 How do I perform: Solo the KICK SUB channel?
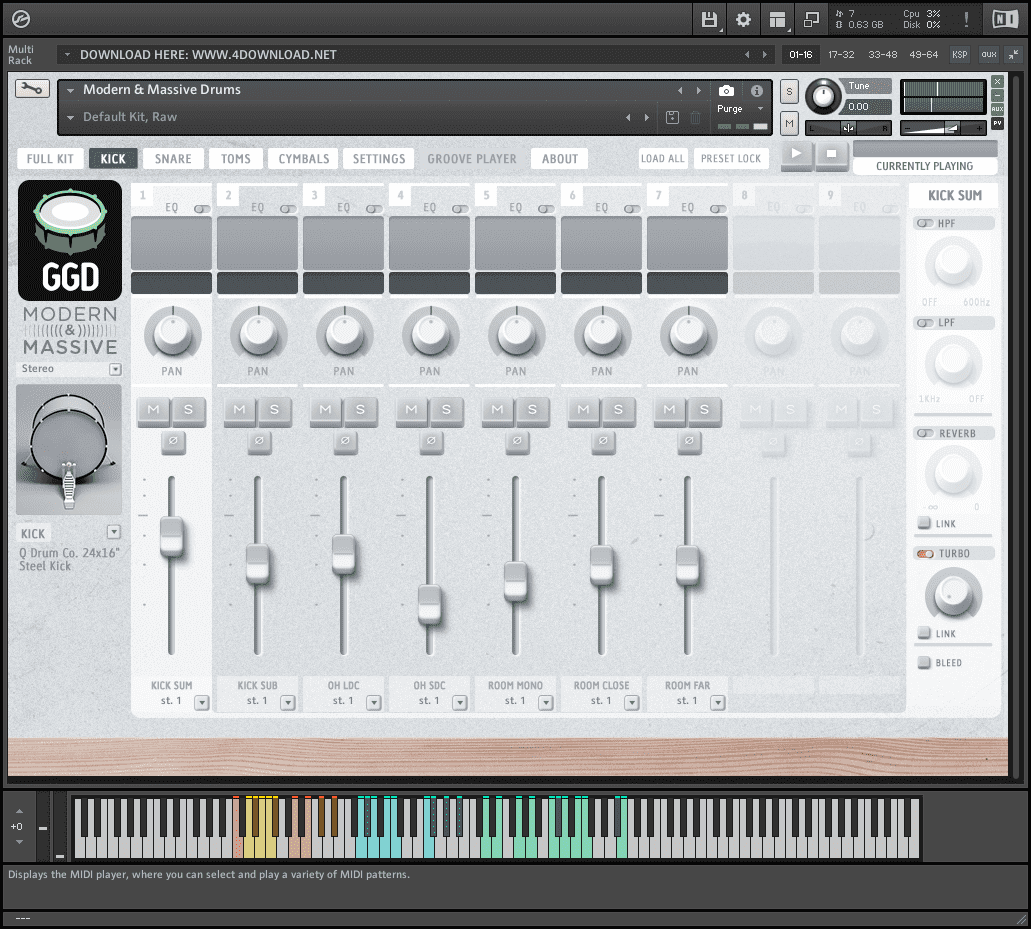point(274,410)
